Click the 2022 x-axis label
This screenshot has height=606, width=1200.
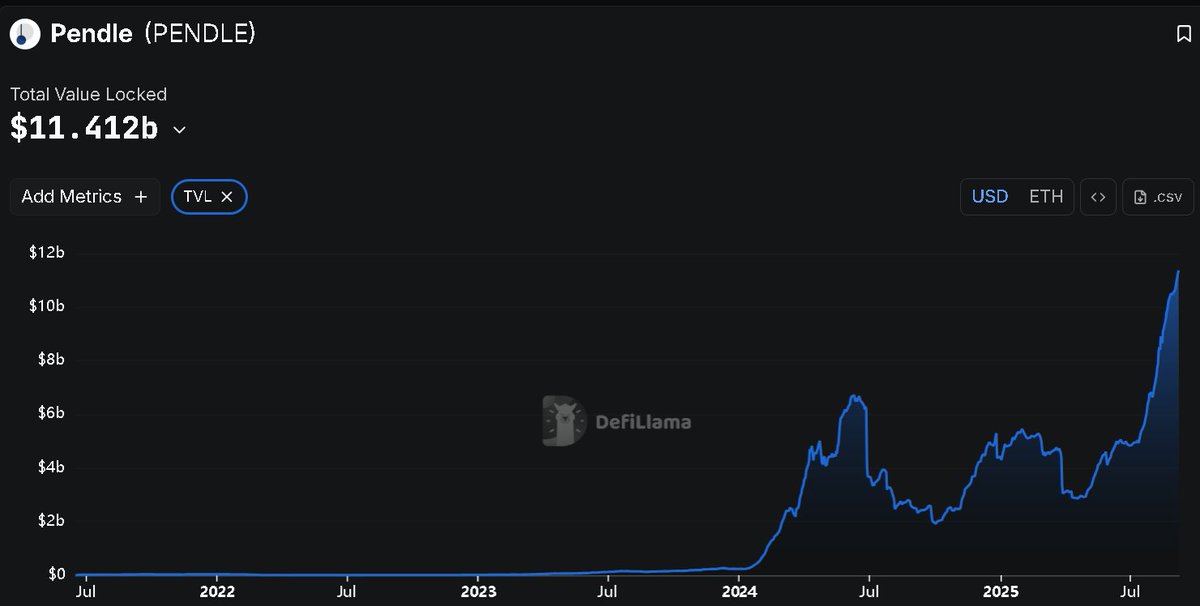[x=217, y=591]
